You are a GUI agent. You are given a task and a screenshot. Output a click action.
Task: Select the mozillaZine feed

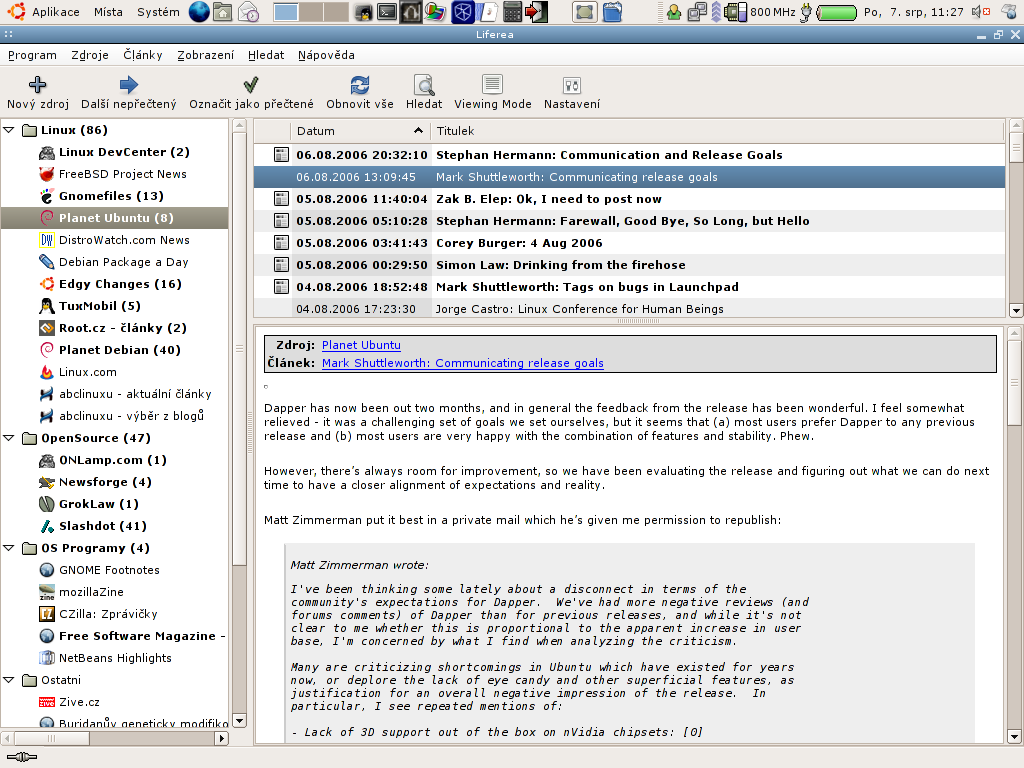[91, 592]
